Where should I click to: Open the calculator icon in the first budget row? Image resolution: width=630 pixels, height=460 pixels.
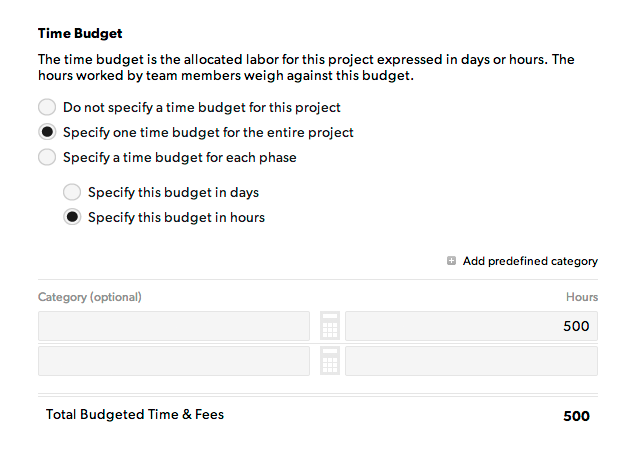point(330,326)
